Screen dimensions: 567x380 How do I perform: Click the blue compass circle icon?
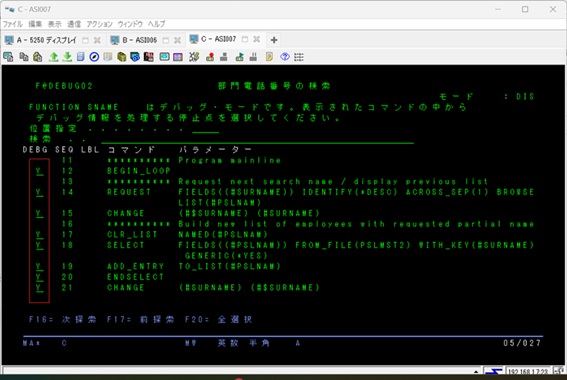94,57
